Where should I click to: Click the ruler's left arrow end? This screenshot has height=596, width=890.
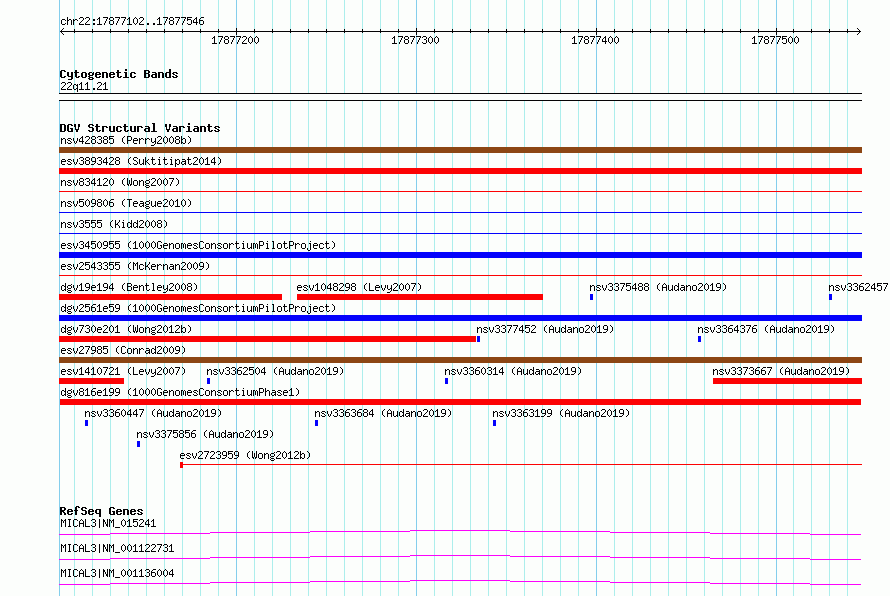[62, 31]
